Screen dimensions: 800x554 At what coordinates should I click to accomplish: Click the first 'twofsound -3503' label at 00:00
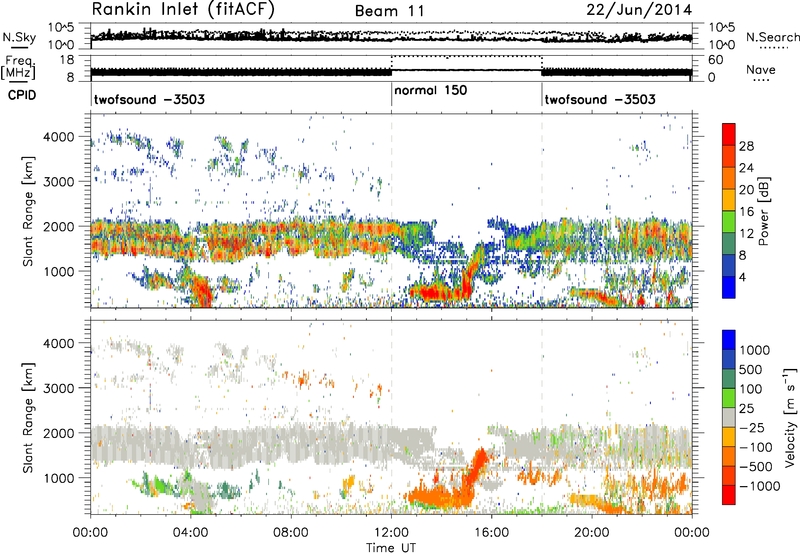pyautogui.click(x=149, y=99)
